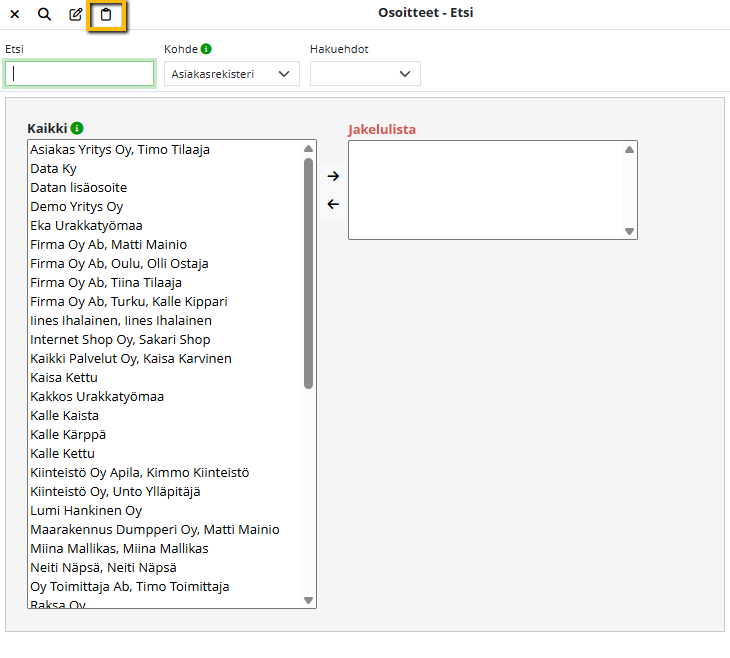Click into the Etsi search field
Viewport: 730px width, 658px height.
(80, 74)
